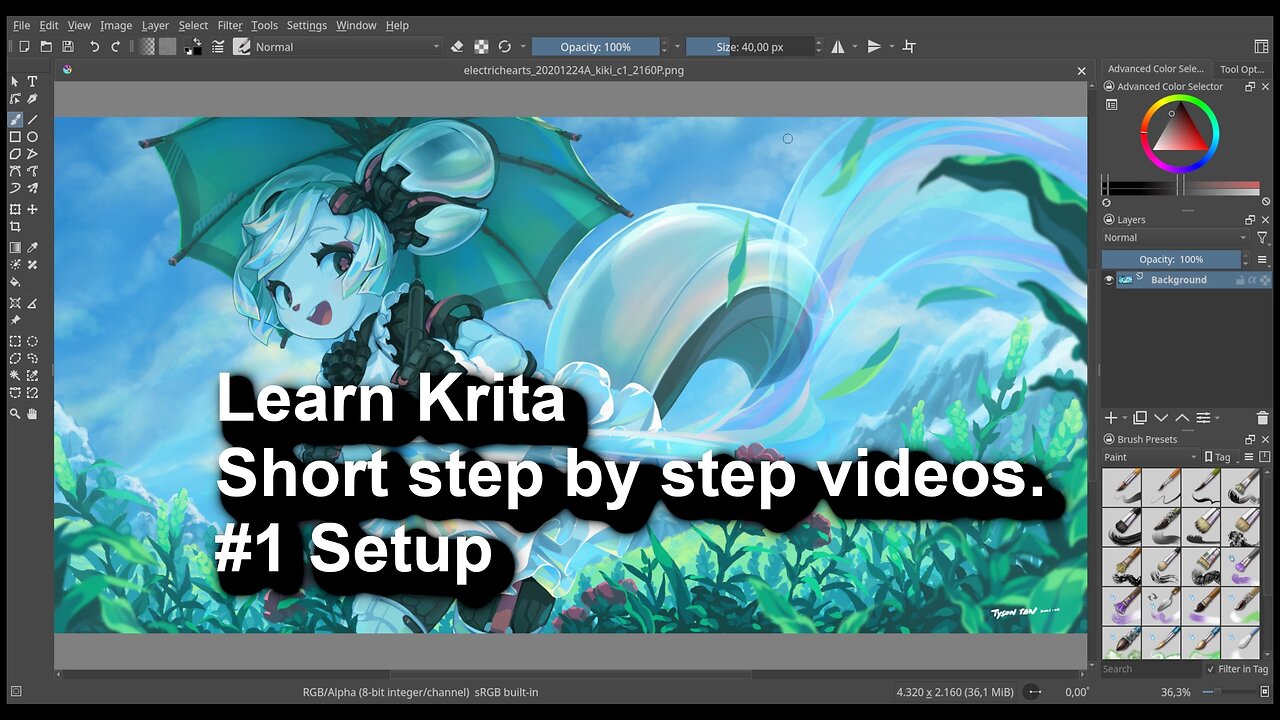The image size is (1280, 720).
Task: Click the Choose brush preset button
Action: (241, 46)
